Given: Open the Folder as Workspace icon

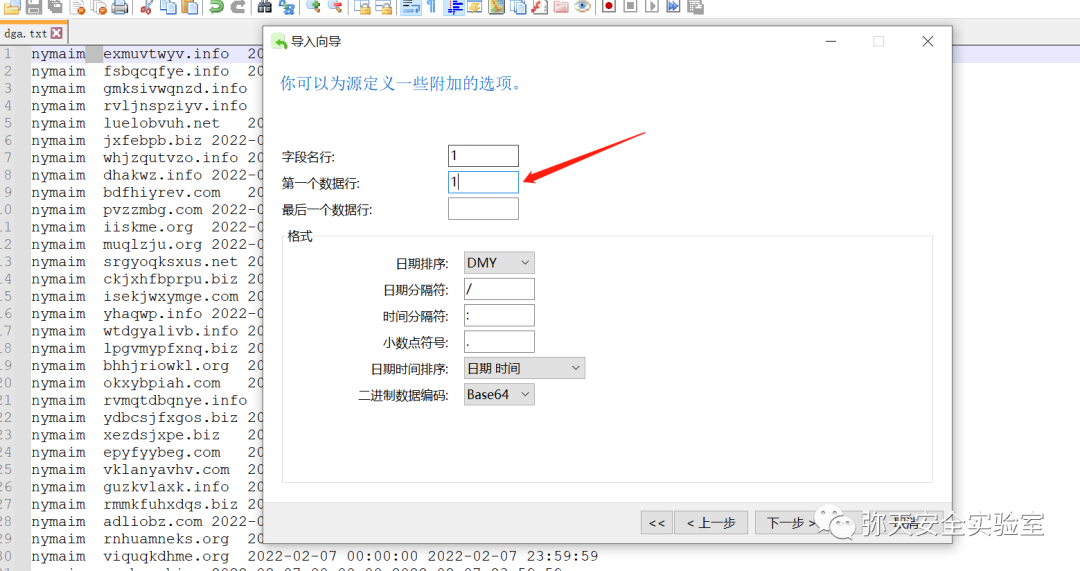Looking at the screenshot, I should pos(561,7).
